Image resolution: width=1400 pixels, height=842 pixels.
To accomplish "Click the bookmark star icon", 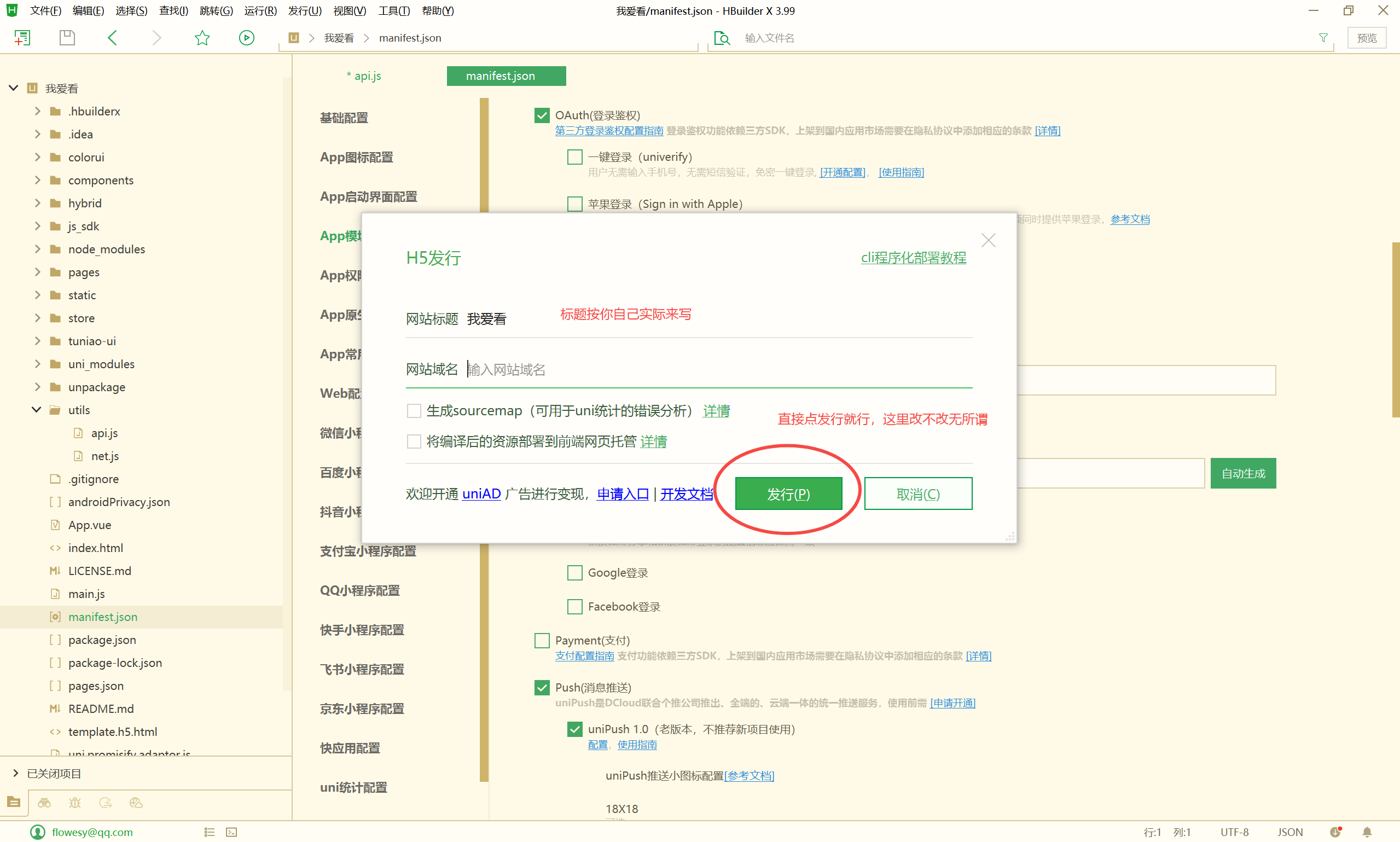I will (202, 38).
